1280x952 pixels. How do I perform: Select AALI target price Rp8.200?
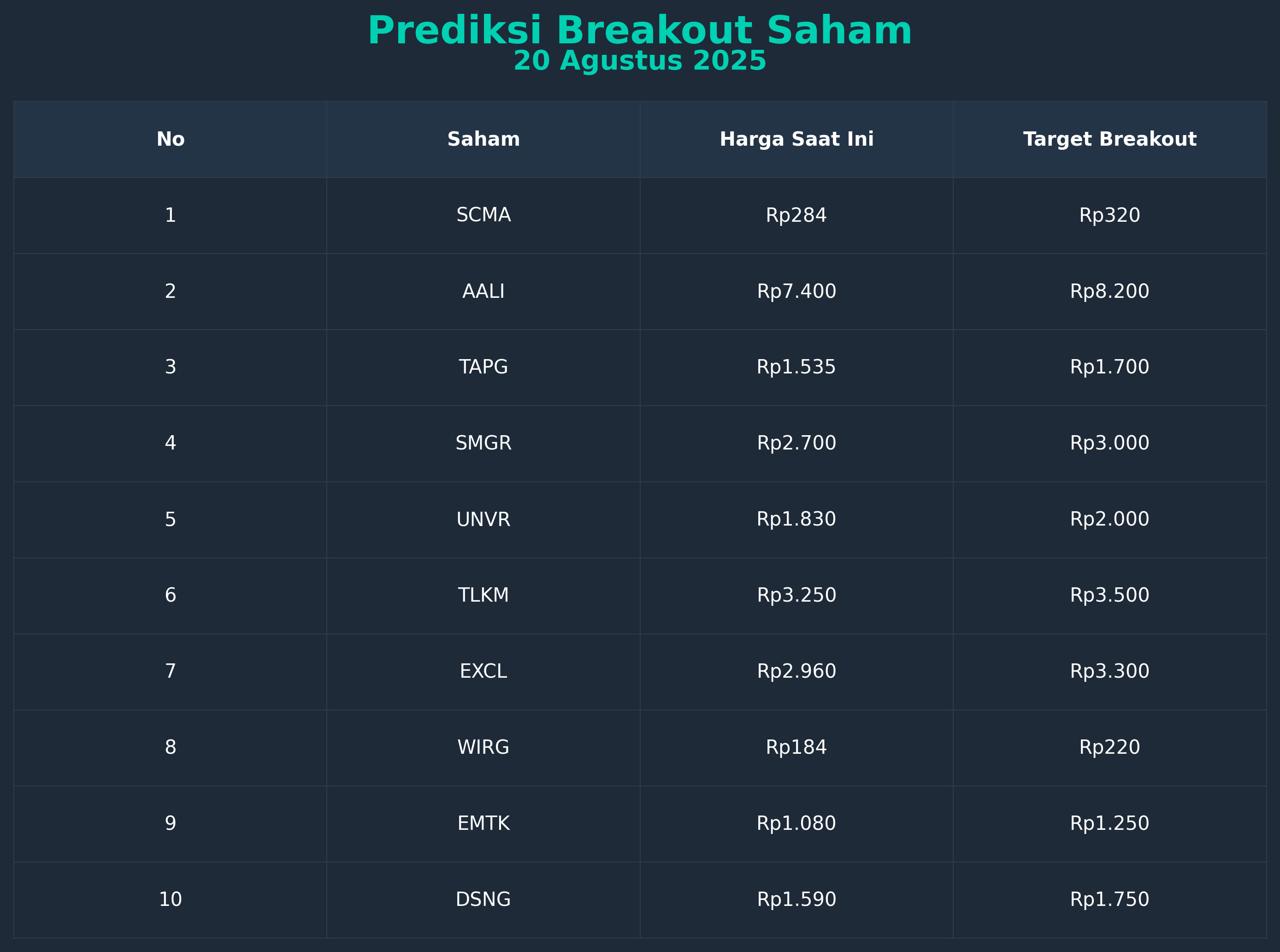tap(1110, 291)
